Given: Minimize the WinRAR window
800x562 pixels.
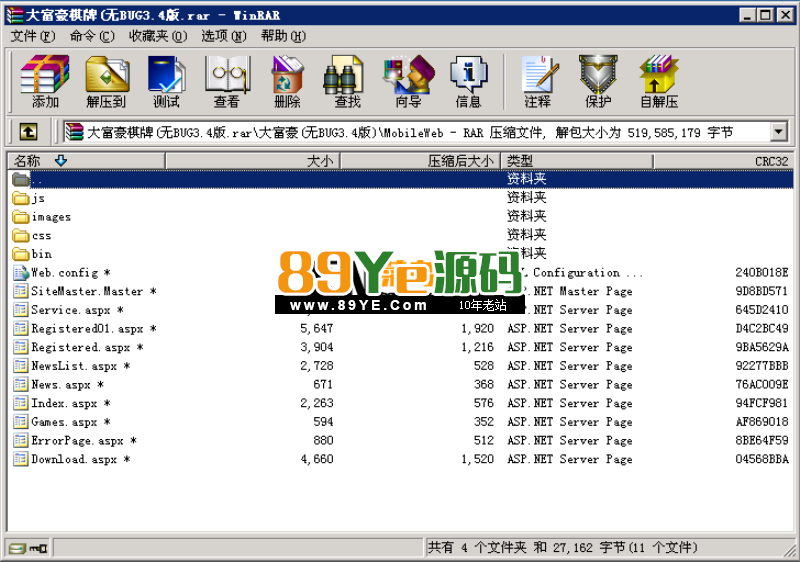Looking at the screenshot, I should click(x=747, y=15).
